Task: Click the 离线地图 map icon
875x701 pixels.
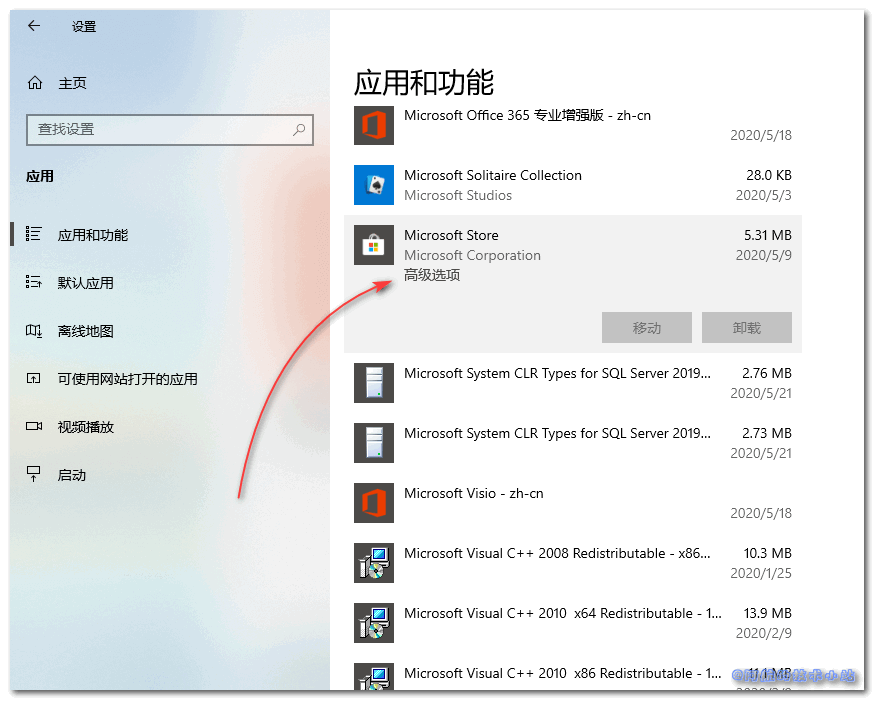Action: (34, 331)
